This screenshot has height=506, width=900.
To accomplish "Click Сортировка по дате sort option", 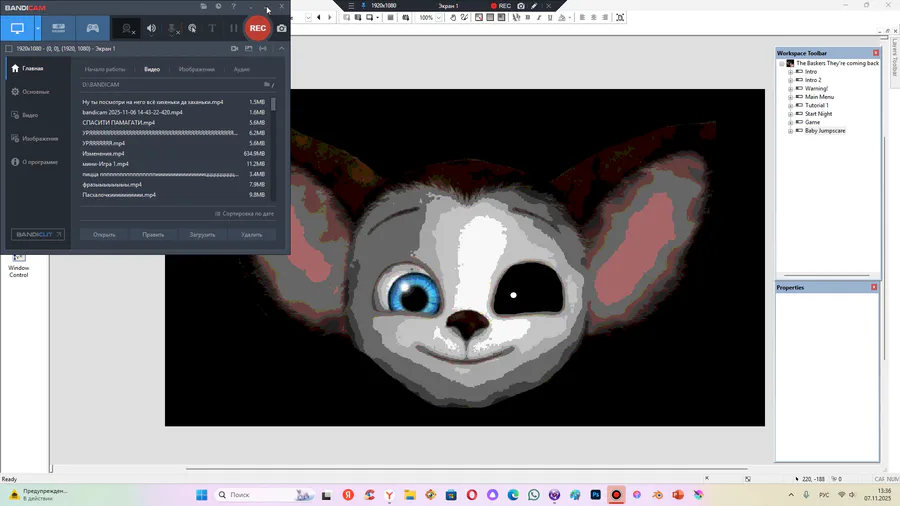I will 245,214.
